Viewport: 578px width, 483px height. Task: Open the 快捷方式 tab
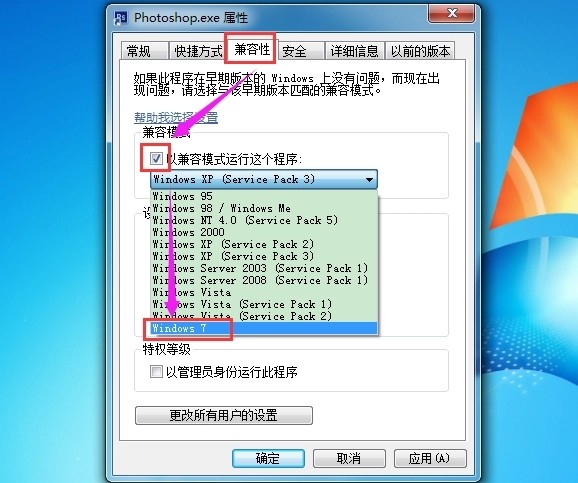(198, 51)
